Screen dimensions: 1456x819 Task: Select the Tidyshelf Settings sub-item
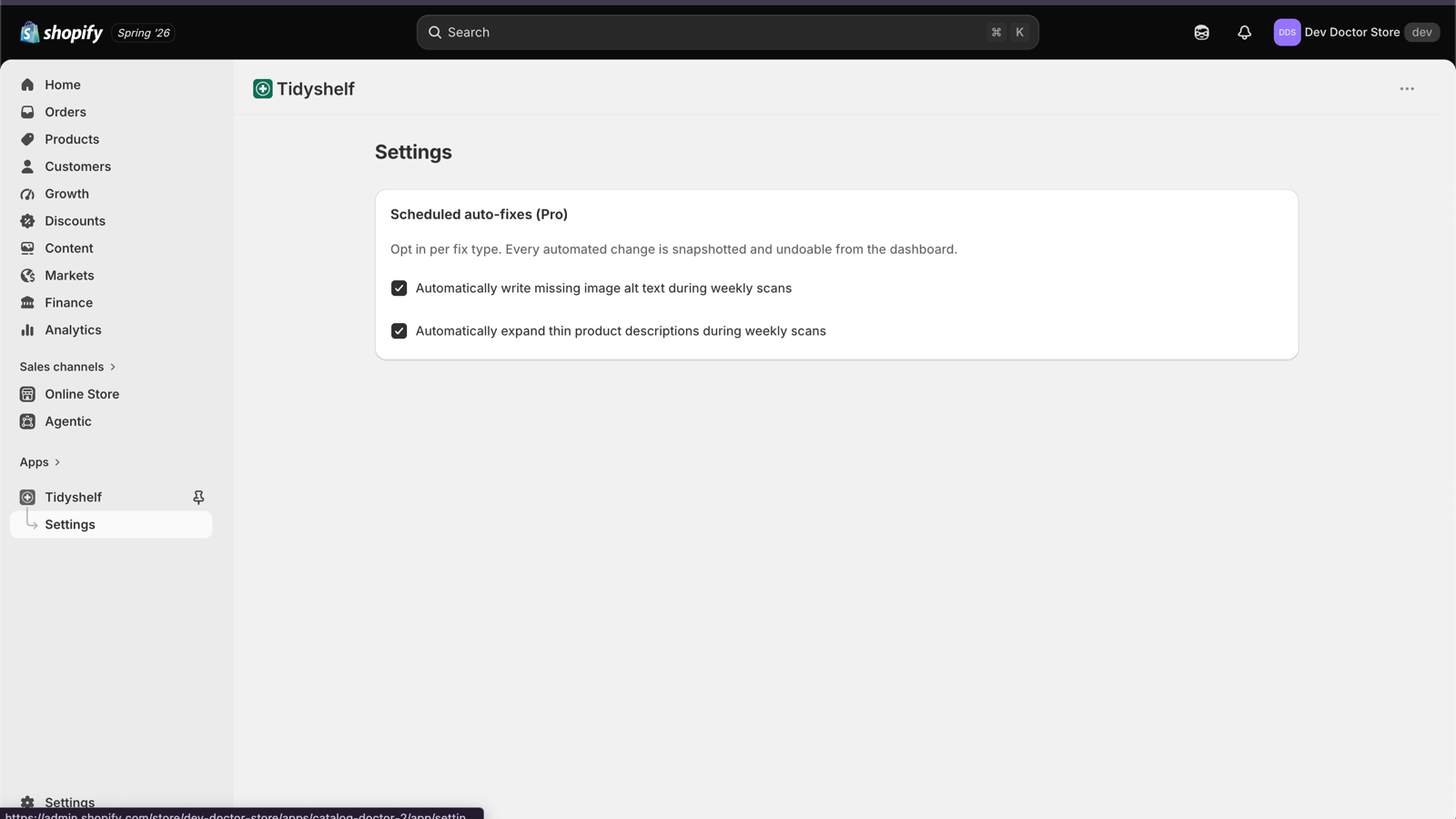tap(111, 524)
